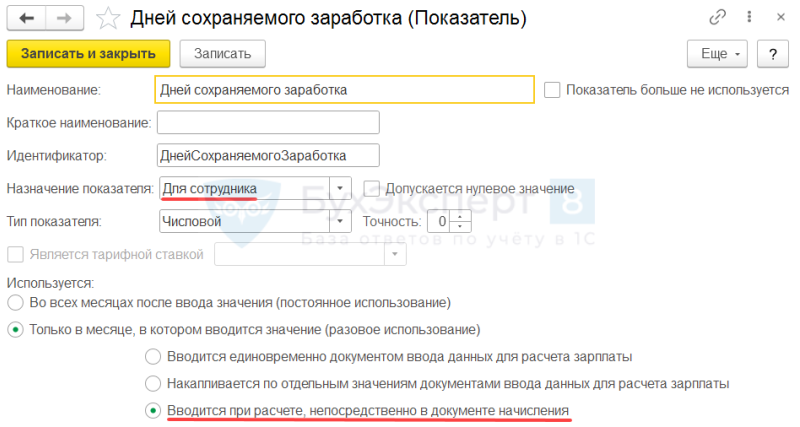Open help with the question mark button
This screenshot has height=427, width=800.
click(x=773, y=54)
